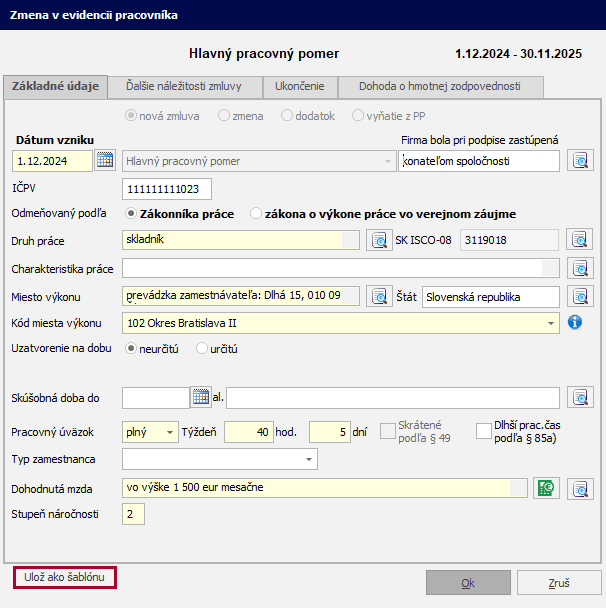Image resolution: width=606 pixels, height=608 pixels.
Task: Open 'Dohoda o hmotnej zodpovednosti' tab
Action: (x=441, y=87)
